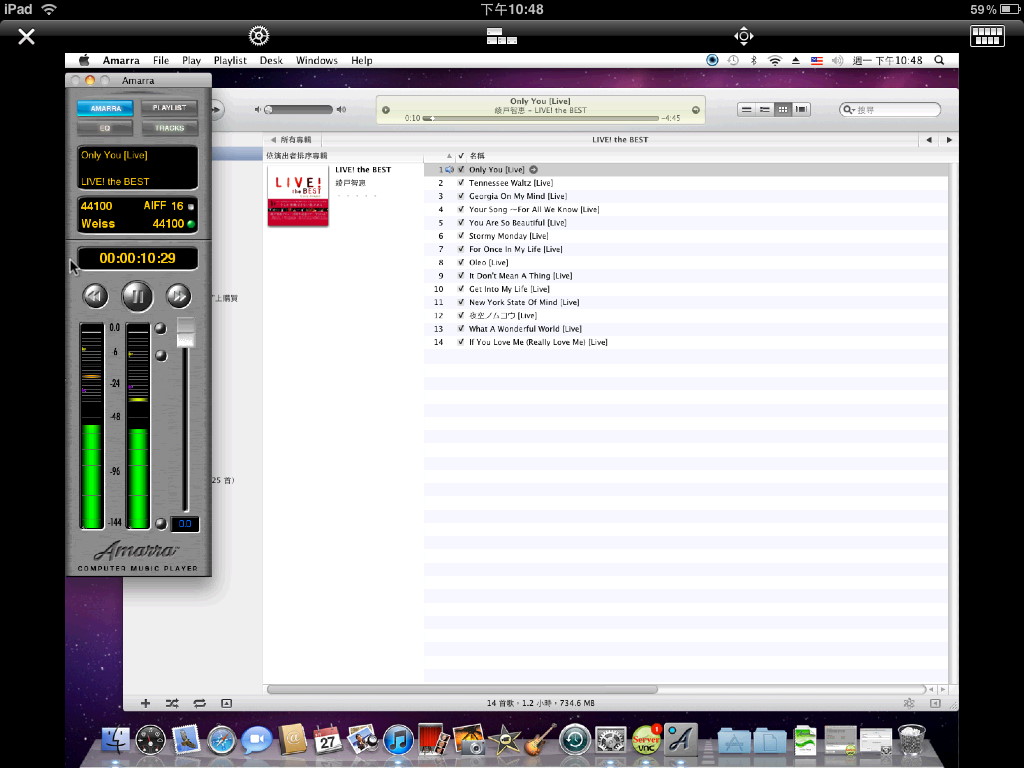
Task: Open iTunes from the dock
Action: [398, 740]
